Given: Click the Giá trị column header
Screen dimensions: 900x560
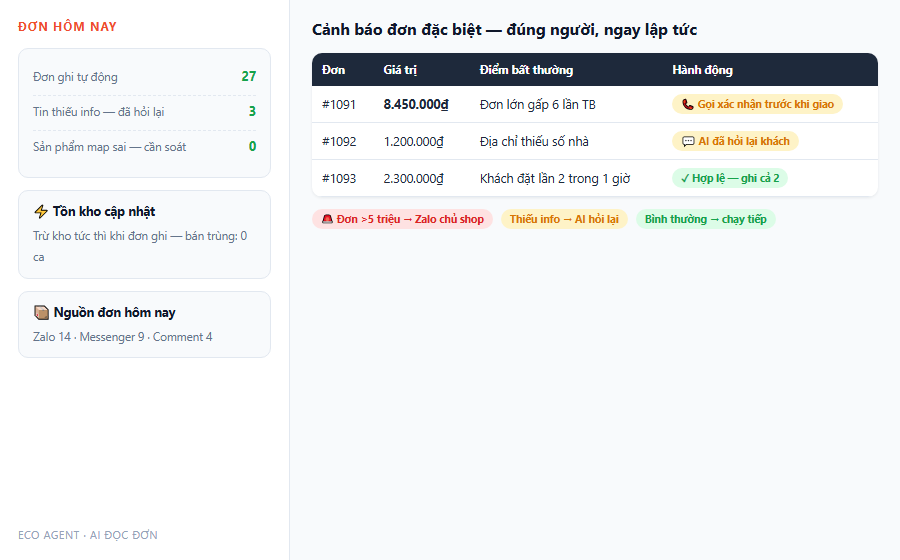Looking at the screenshot, I should pyautogui.click(x=400, y=70).
